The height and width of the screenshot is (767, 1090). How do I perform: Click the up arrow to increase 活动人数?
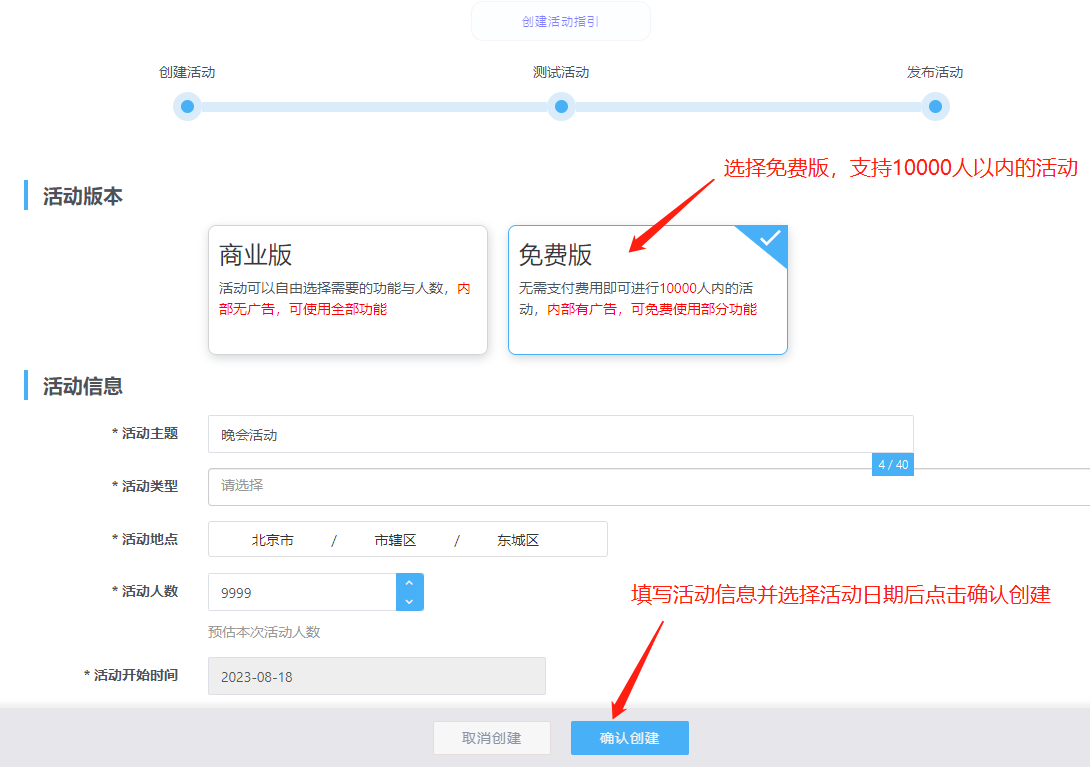click(x=409, y=583)
